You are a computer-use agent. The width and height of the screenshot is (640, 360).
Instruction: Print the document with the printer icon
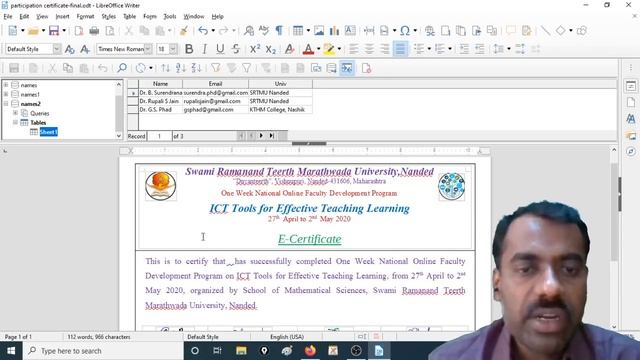click(94, 31)
